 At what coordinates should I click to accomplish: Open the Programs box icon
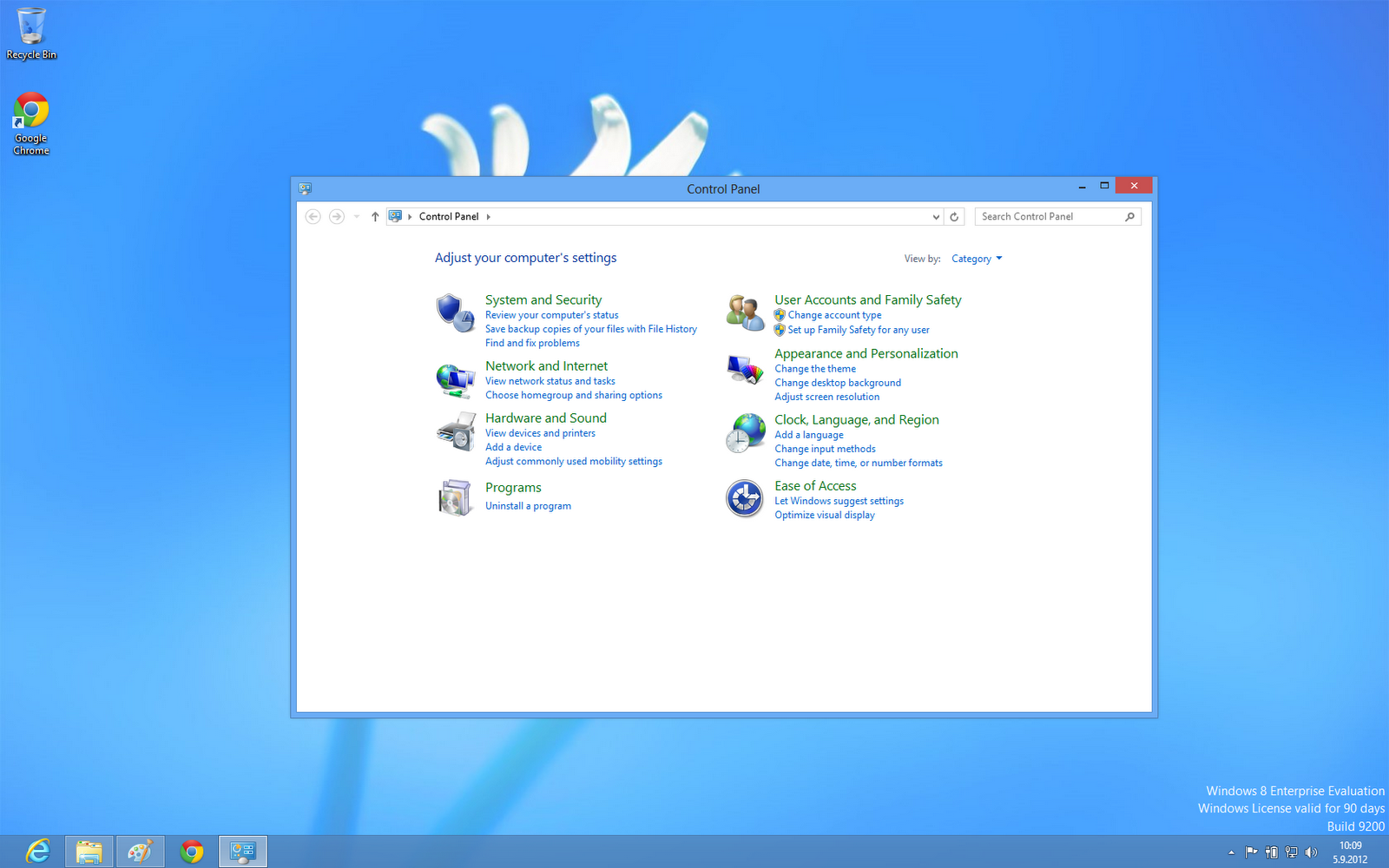coord(455,497)
